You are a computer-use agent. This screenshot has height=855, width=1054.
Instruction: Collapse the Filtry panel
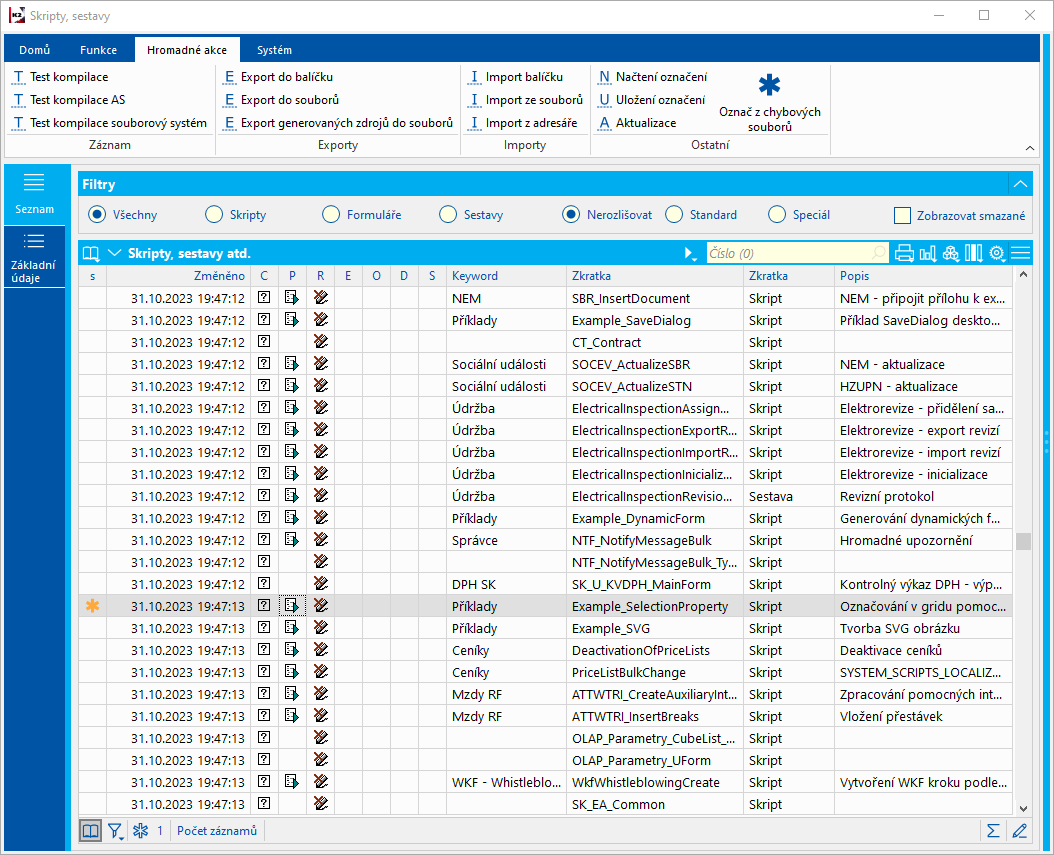coord(1019,184)
